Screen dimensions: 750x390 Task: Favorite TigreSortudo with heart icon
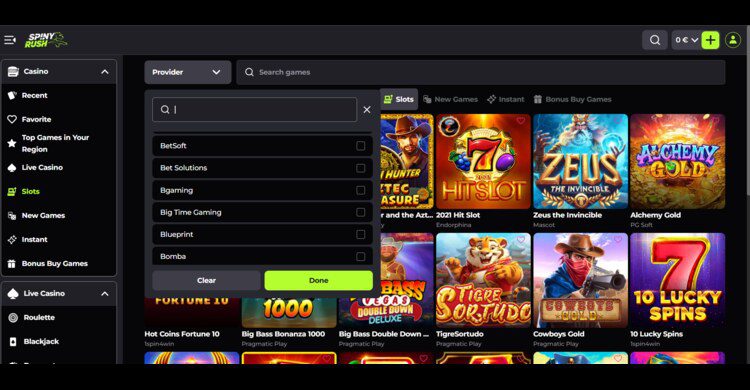[520, 240]
